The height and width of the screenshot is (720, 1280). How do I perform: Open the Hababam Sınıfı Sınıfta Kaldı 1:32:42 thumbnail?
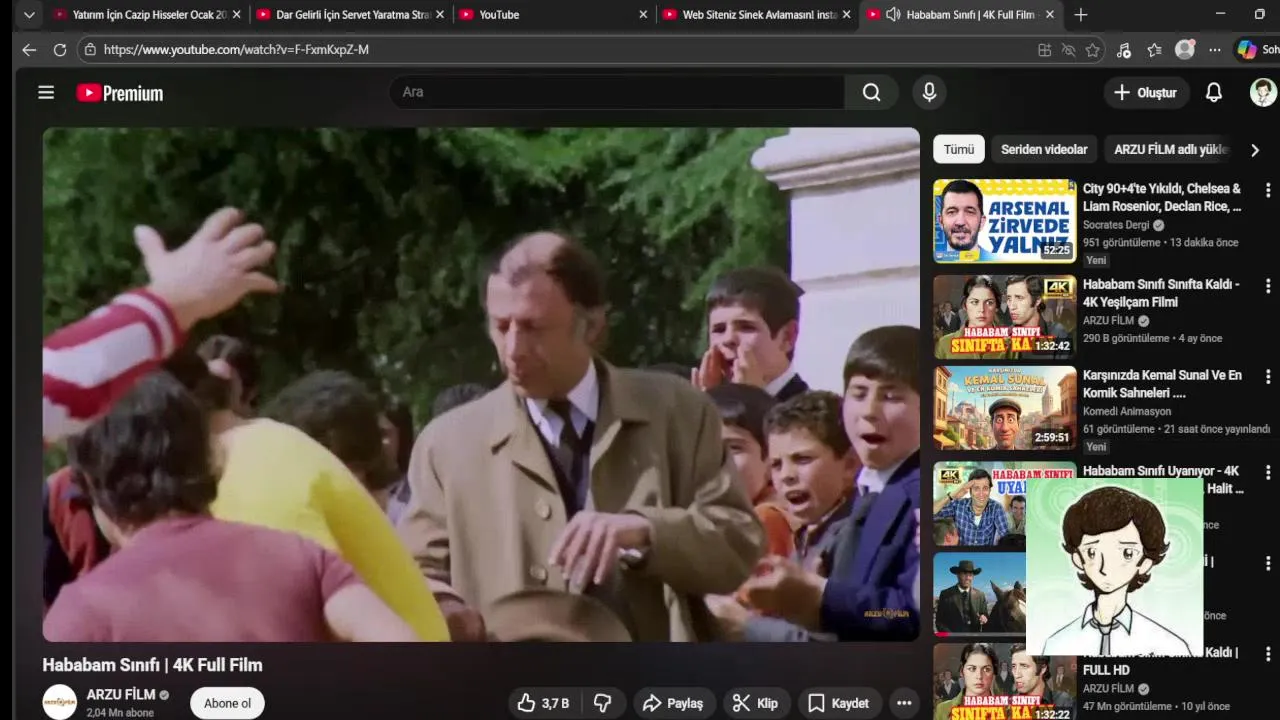pyautogui.click(x=1005, y=317)
